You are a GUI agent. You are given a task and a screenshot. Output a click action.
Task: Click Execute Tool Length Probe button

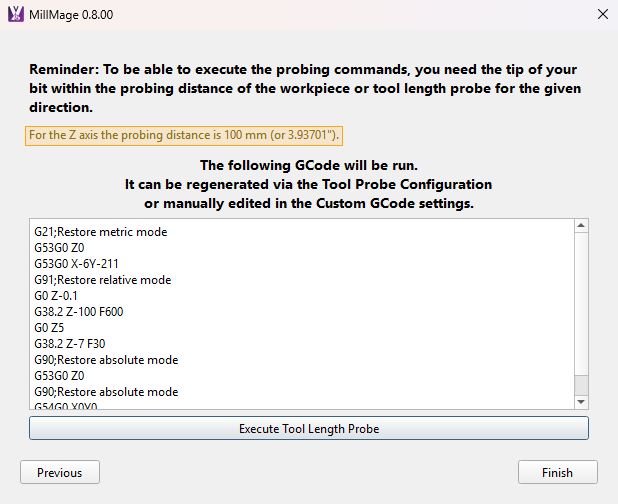click(x=309, y=428)
